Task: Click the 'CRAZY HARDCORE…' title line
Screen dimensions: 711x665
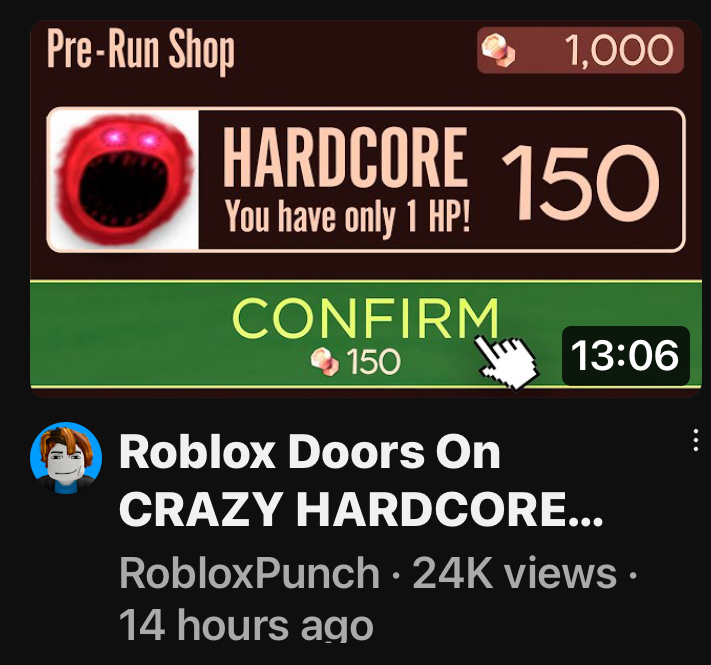Action: tap(361, 509)
